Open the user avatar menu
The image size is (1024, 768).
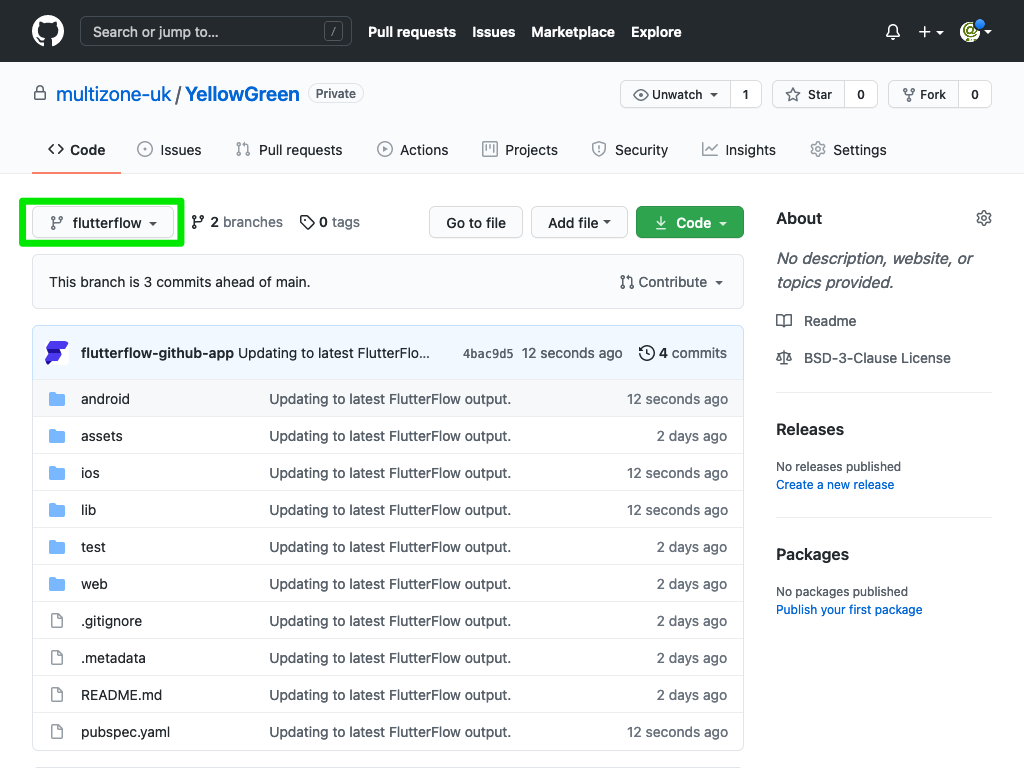976,31
